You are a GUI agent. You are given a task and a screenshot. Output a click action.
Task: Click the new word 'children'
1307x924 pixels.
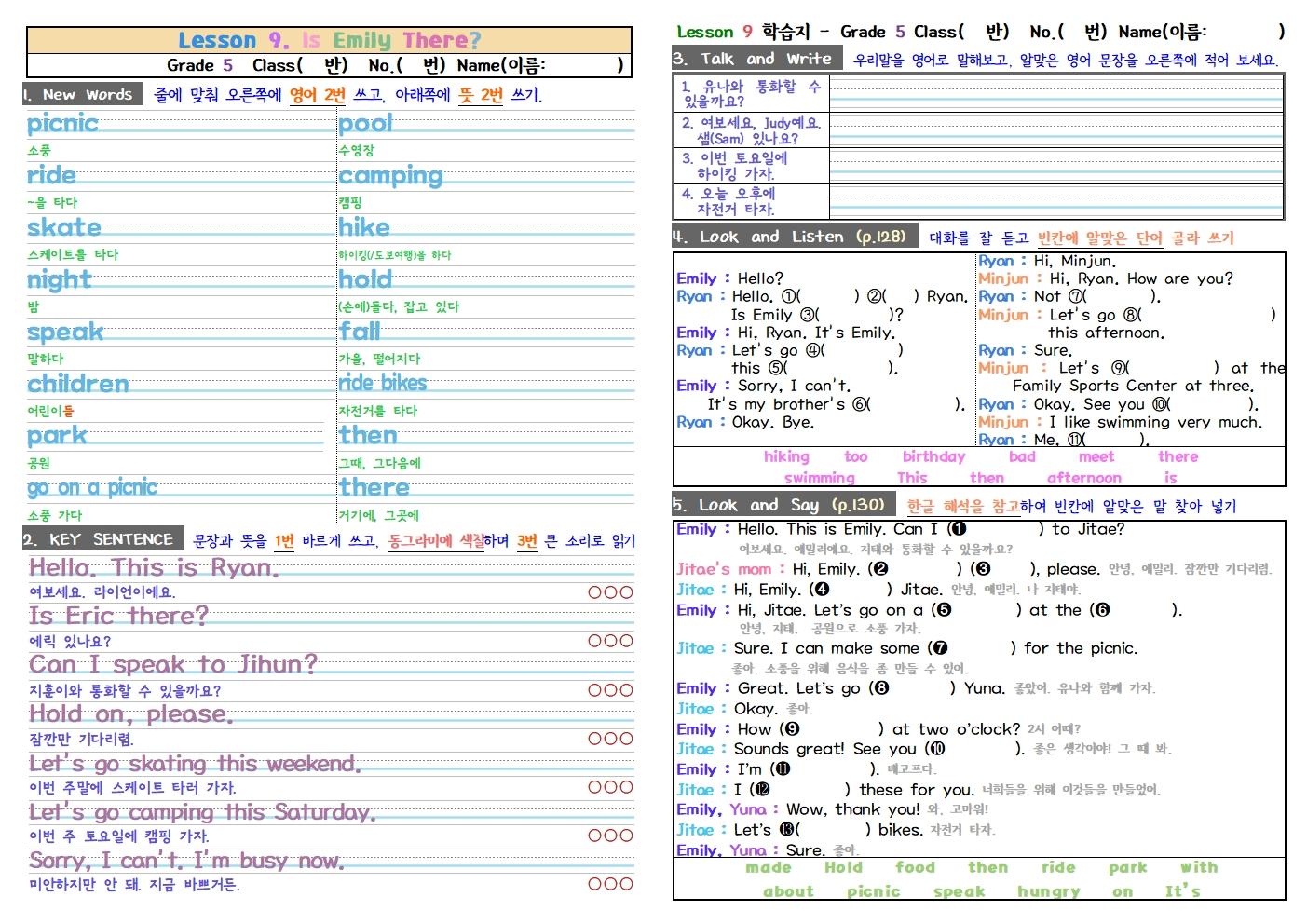coord(77,384)
